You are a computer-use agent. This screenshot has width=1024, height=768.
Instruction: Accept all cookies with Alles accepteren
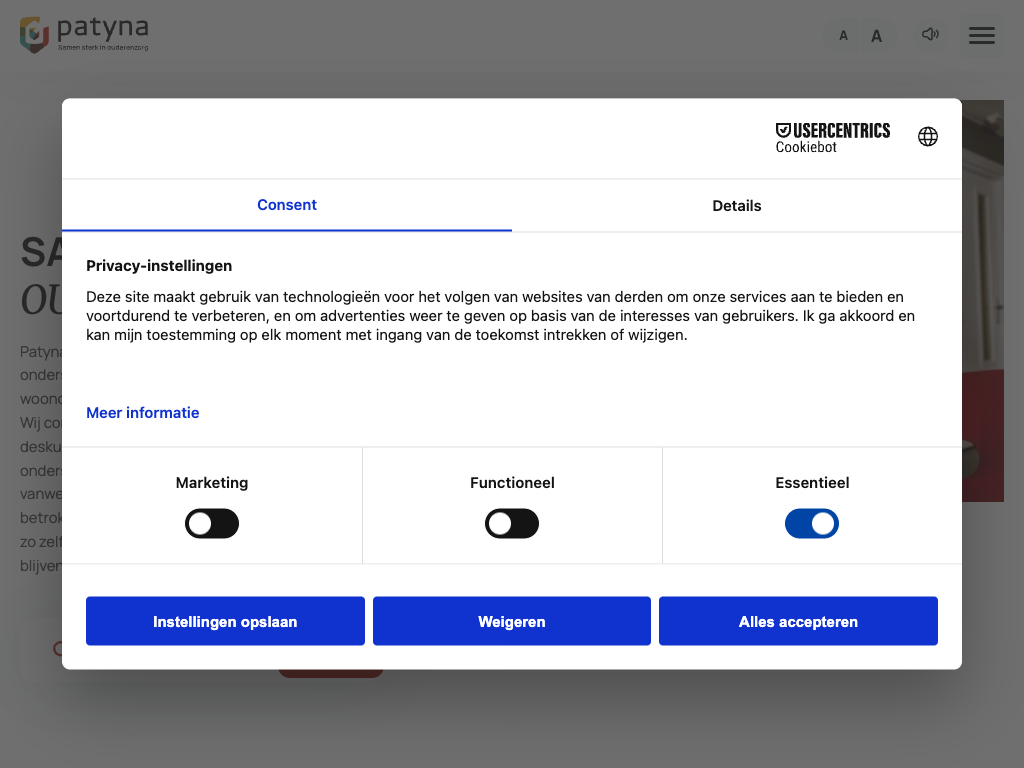(798, 622)
